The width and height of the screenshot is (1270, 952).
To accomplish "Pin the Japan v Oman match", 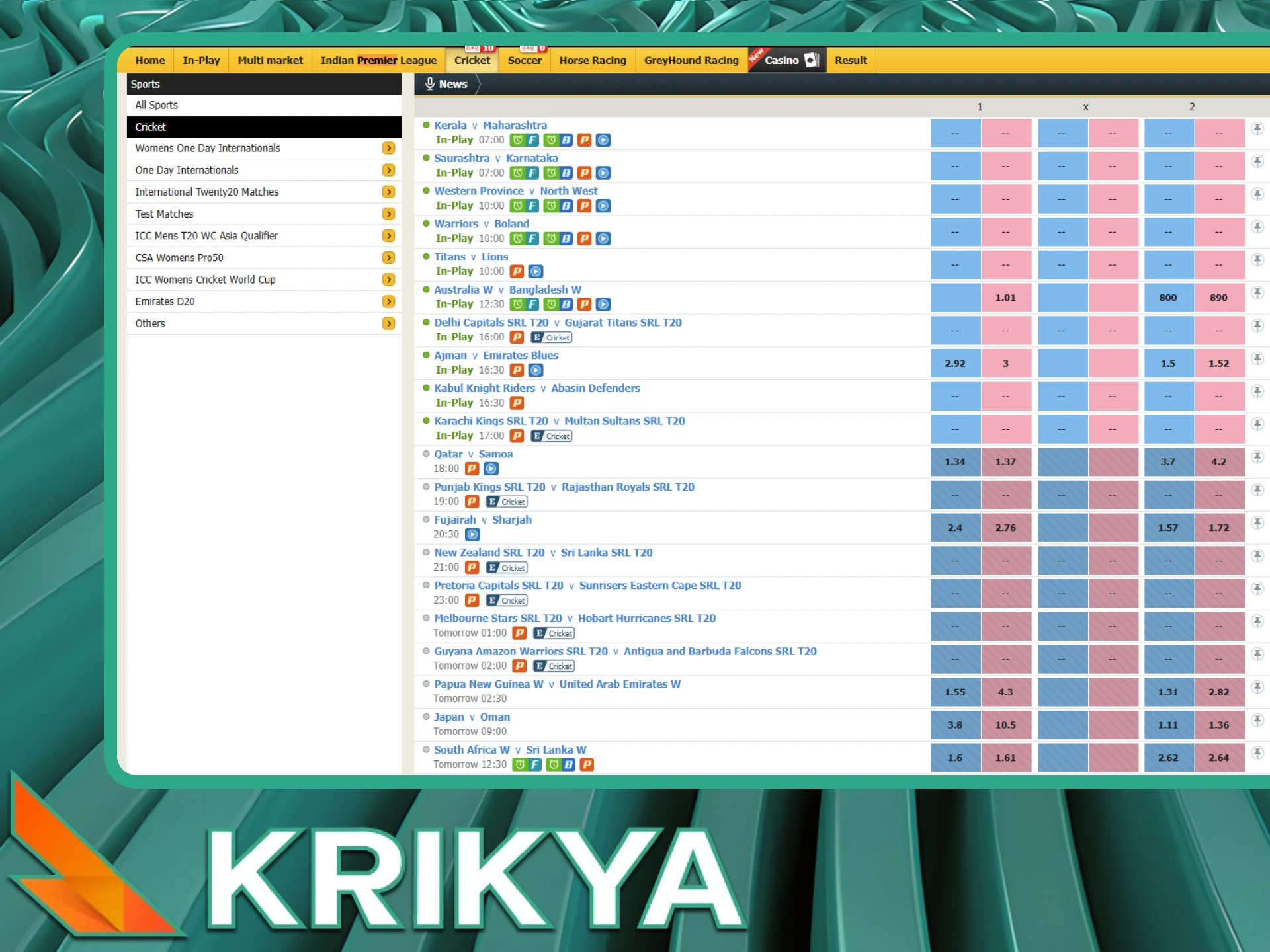I will 1257,720.
